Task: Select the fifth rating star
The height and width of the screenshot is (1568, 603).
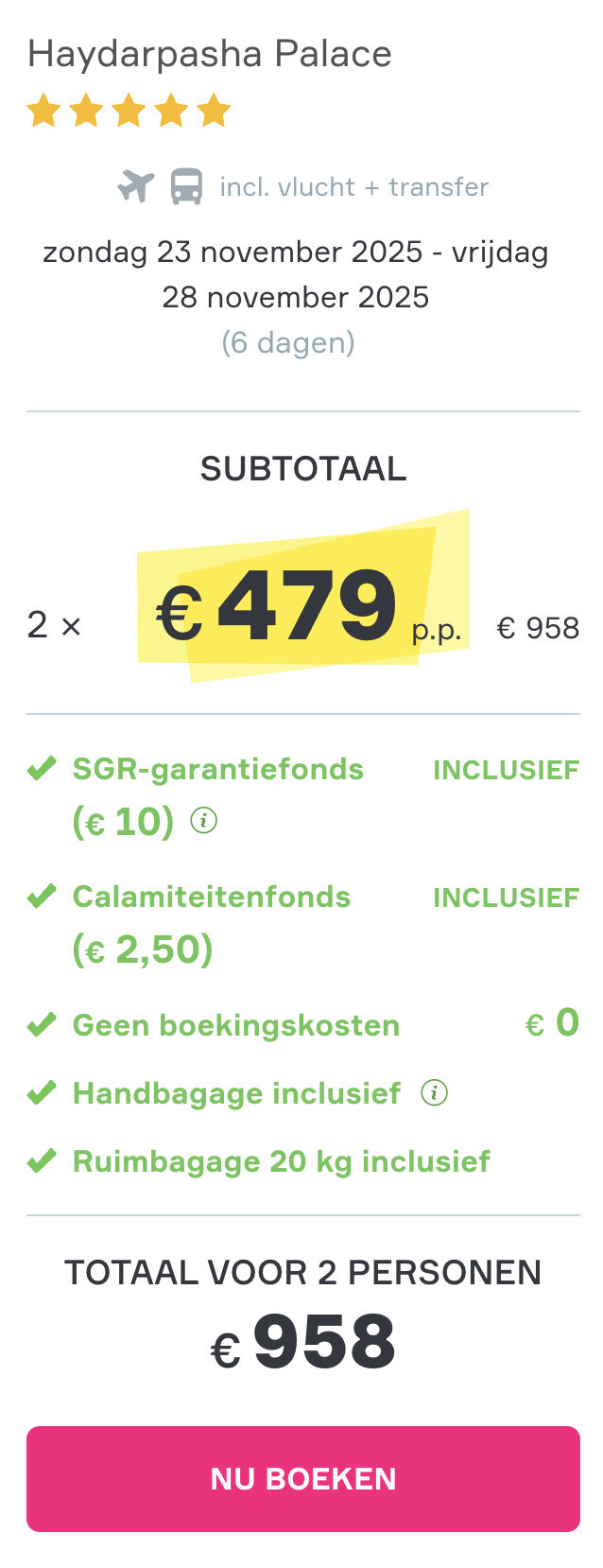Action: [212, 110]
